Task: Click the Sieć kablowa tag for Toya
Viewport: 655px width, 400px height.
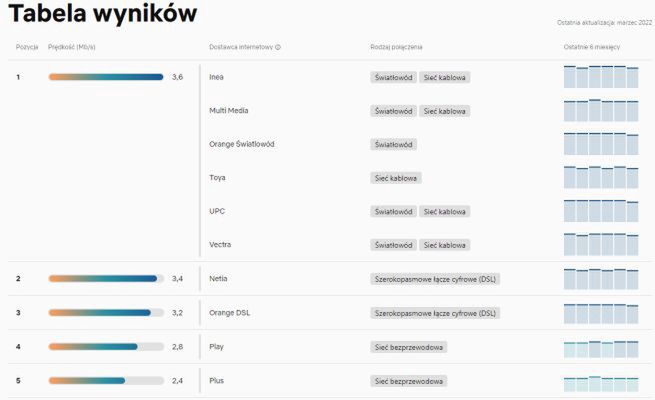Action: click(396, 178)
